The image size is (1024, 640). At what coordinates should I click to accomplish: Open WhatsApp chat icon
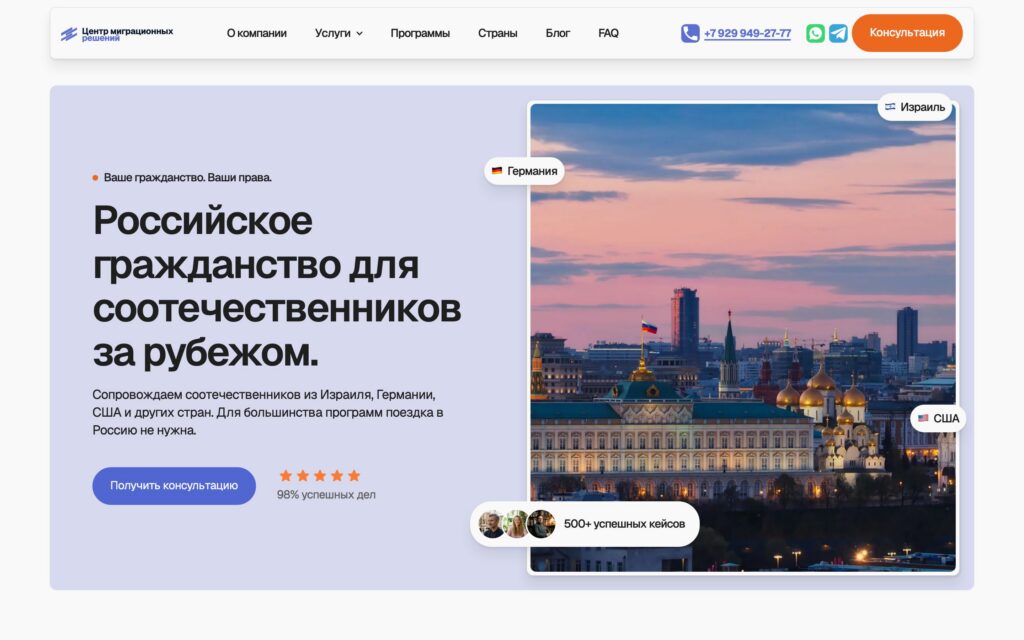click(x=815, y=33)
